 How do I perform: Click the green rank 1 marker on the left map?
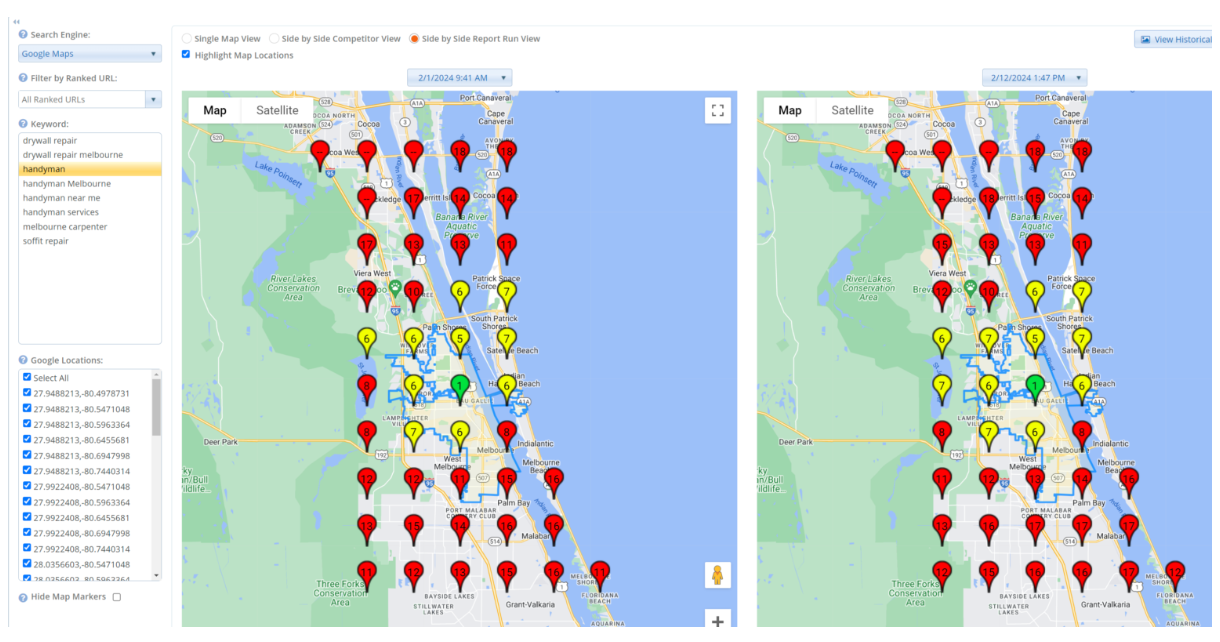pyautogui.click(x=459, y=385)
